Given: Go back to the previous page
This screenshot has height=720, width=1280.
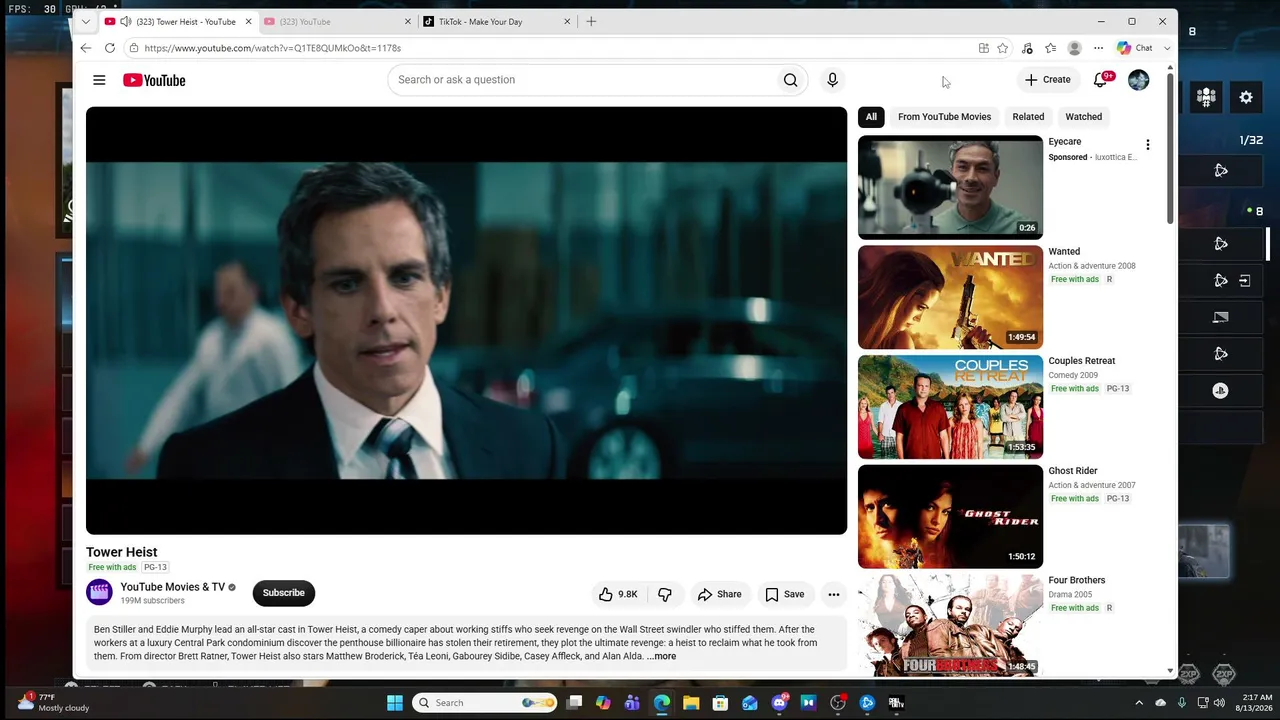Looking at the screenshot, I should (x=85, y=48).
